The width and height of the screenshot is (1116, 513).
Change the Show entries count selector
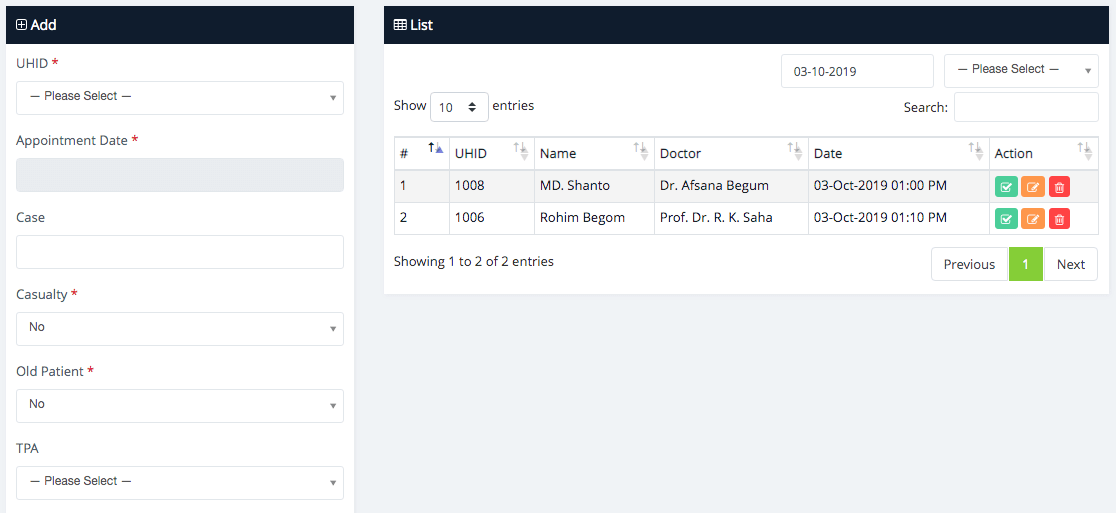(x=459, y=107)
